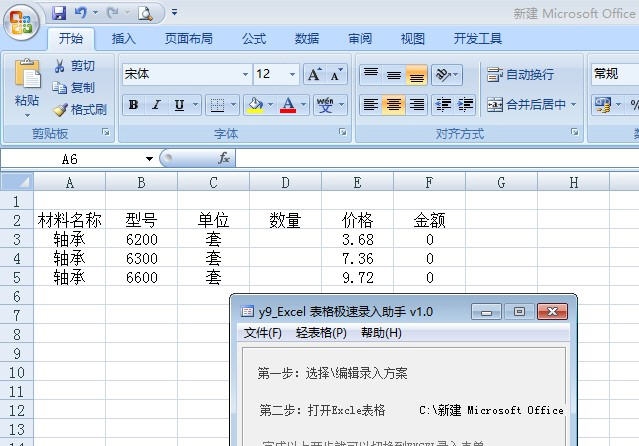Viewport: 639px width, 446px height.
Task: Open print preview from quick access toolbar
Action: click(145, 13)
